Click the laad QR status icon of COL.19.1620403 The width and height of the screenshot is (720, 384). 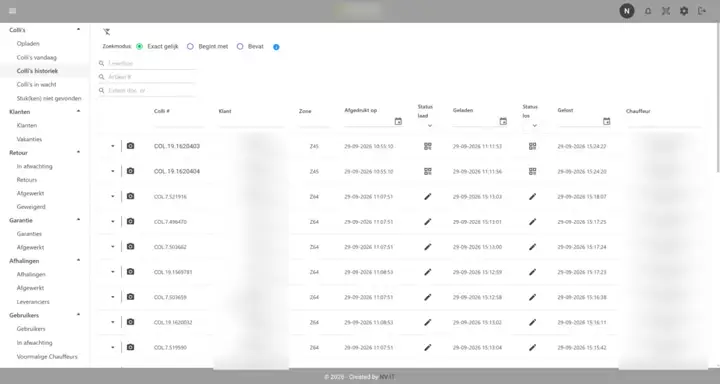[x=428, y=146]
